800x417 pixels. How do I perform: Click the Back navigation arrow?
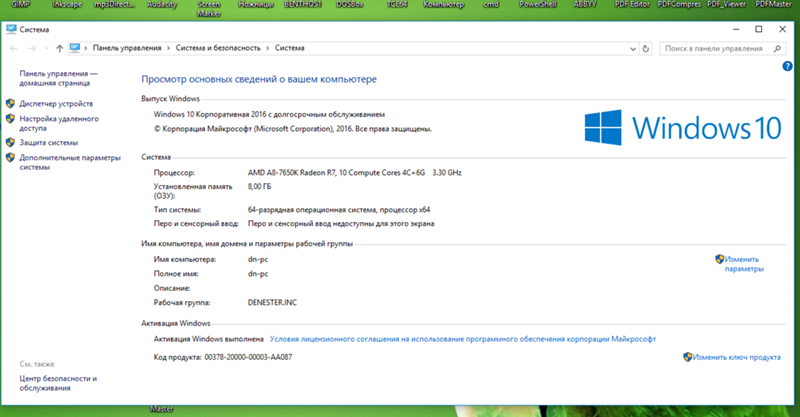point(14,48)
